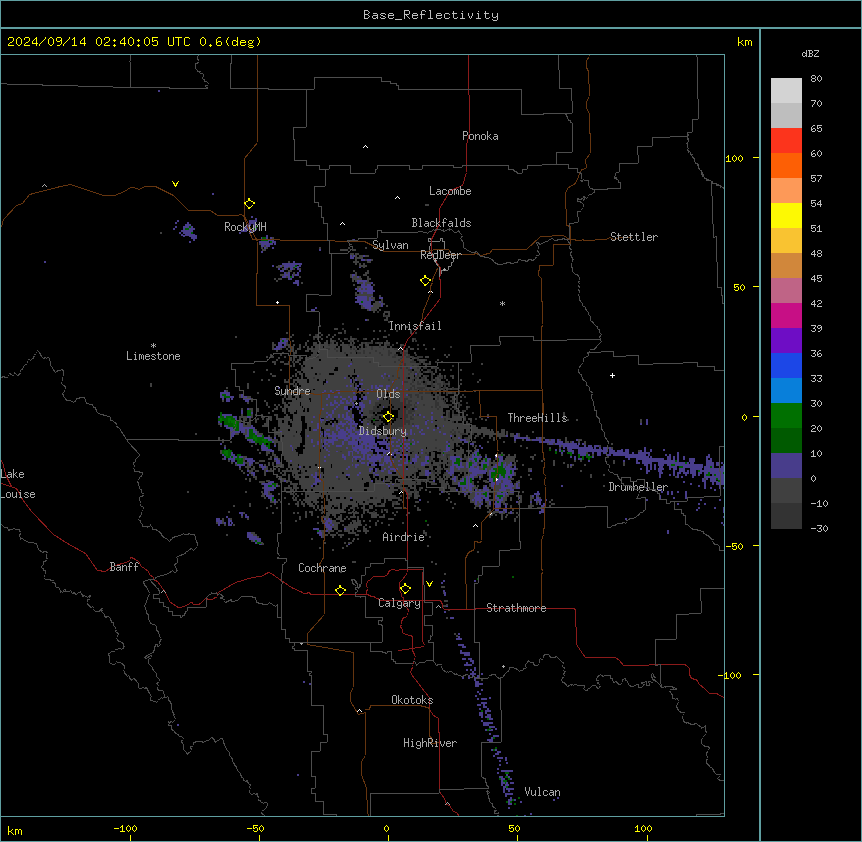Click the yellow V marker northeast of Calgary
This screenshot has height=842, width=862.
[x=429, y=584]
